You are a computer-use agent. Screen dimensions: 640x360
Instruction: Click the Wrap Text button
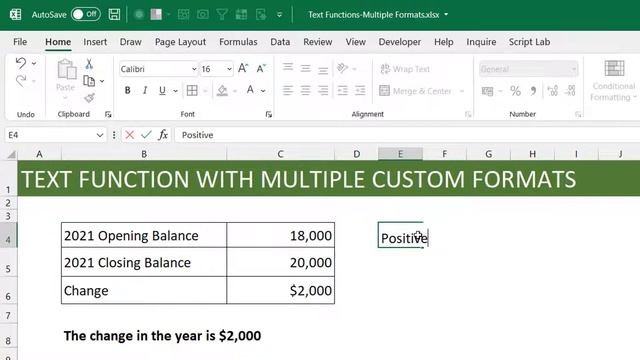point(405,69)
